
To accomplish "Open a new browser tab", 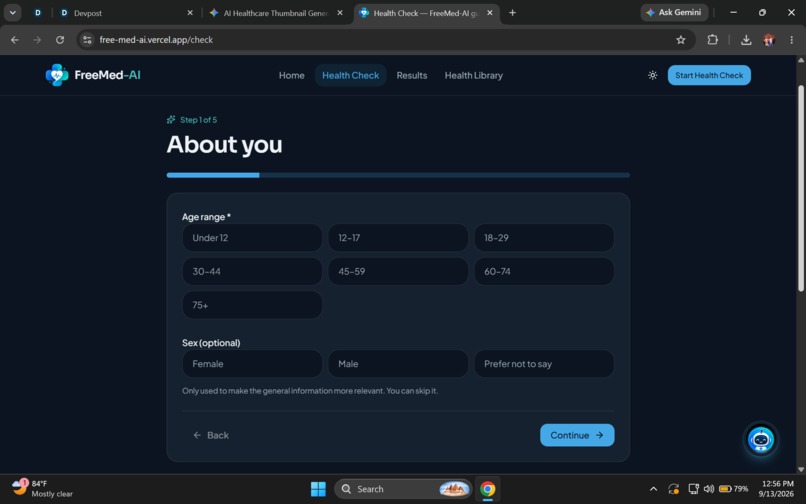I will pos(512,13).
